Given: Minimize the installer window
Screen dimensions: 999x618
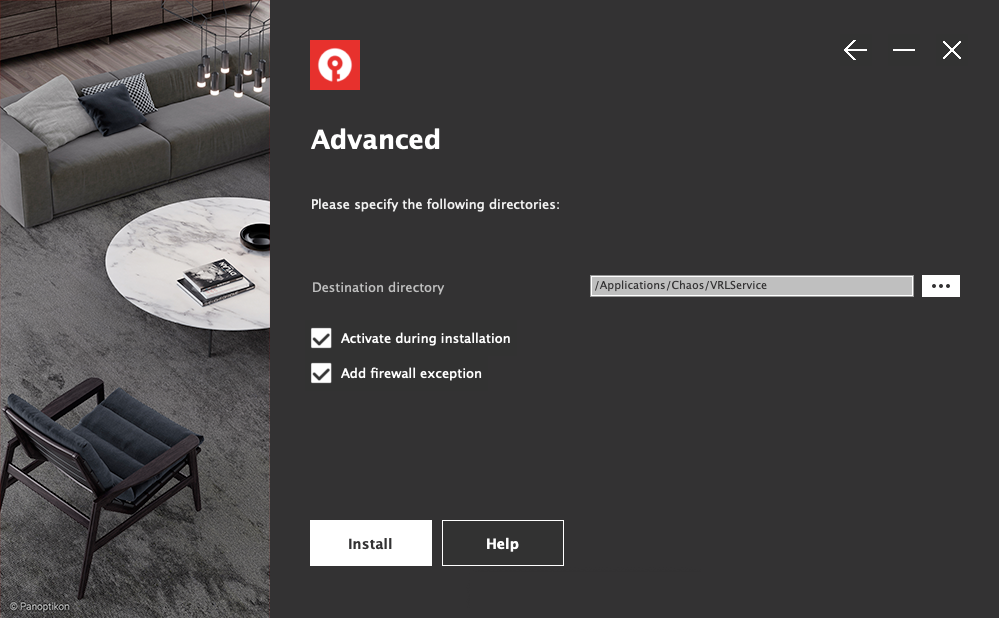Looking at the screenshot, I should [x=903, y=50].
